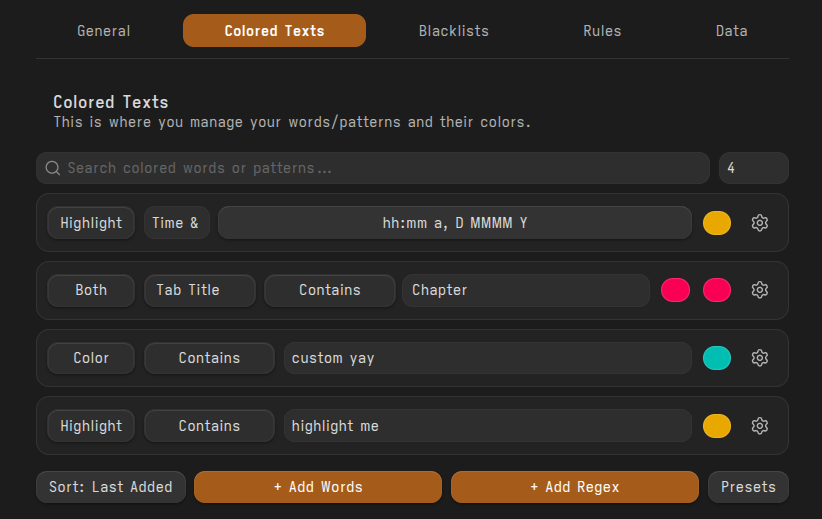Change the Color style dropdown
The height and width of the screenshot is (519, 822).
pos(91,358)
